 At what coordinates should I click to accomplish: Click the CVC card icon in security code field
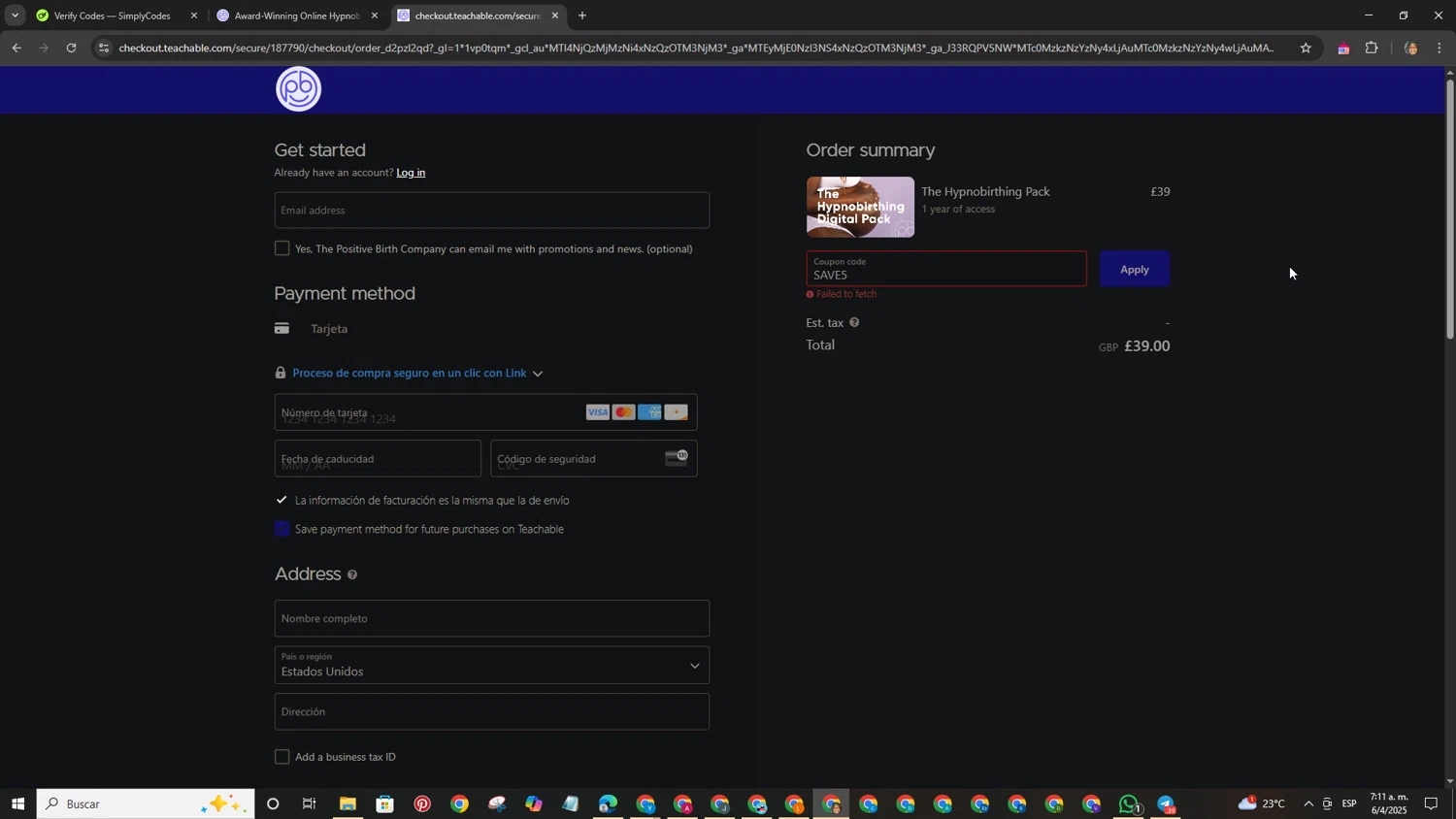pyautogui.click(x=677, y=458)
